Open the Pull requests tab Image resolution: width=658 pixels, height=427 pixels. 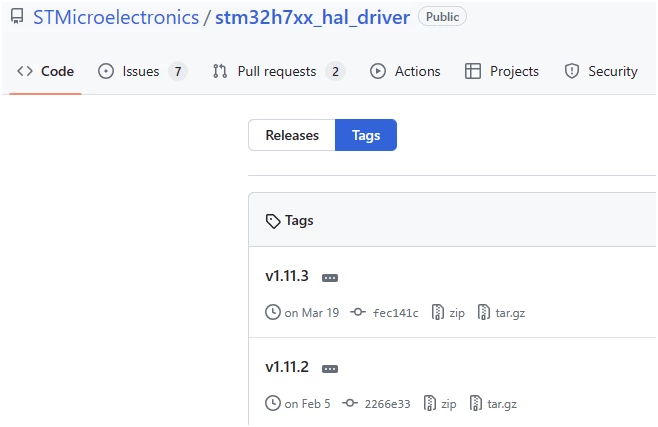(x=279, y=71)
